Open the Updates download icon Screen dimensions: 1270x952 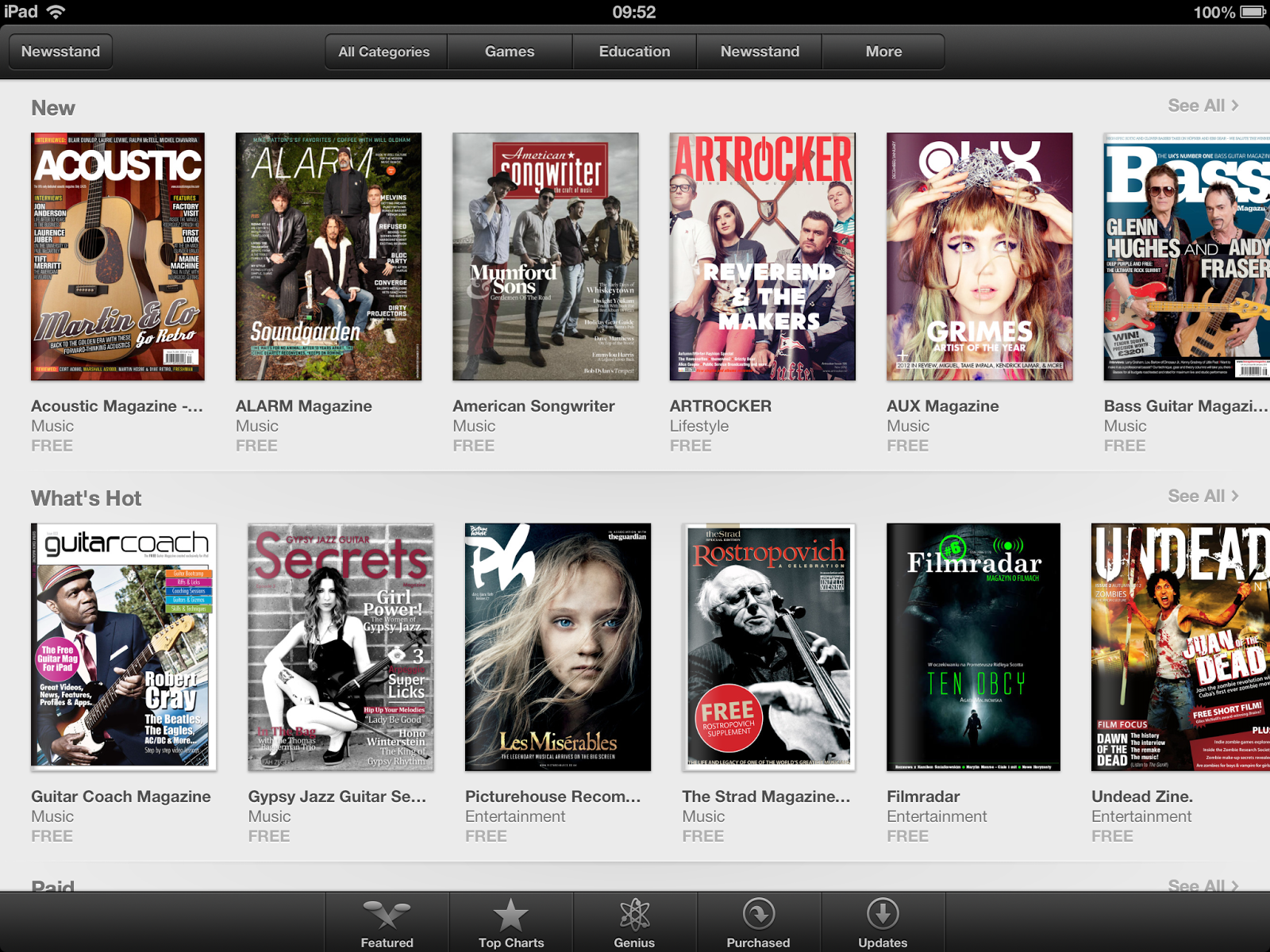click(883, 915)
